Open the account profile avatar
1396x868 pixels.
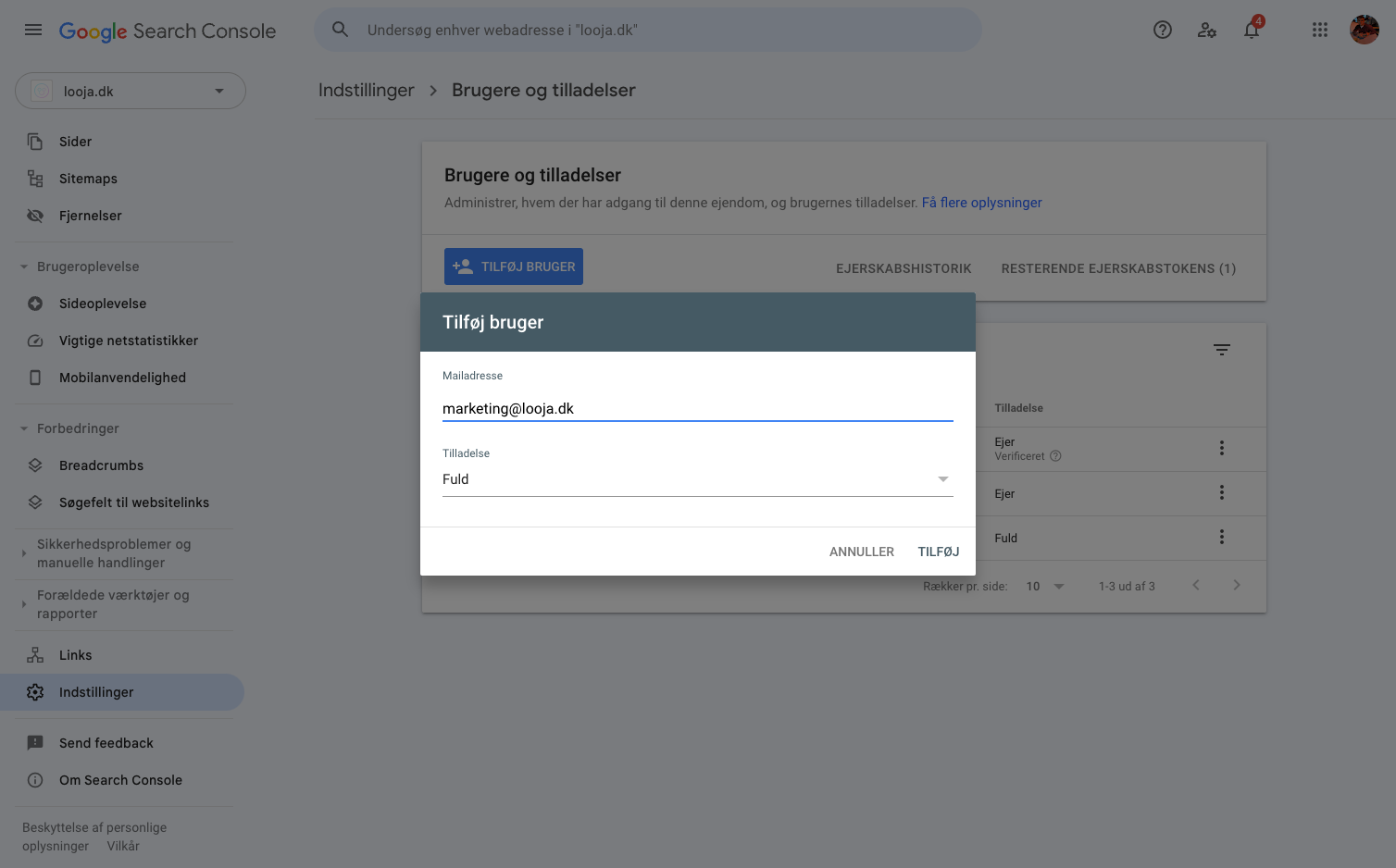pos(1365,30)
